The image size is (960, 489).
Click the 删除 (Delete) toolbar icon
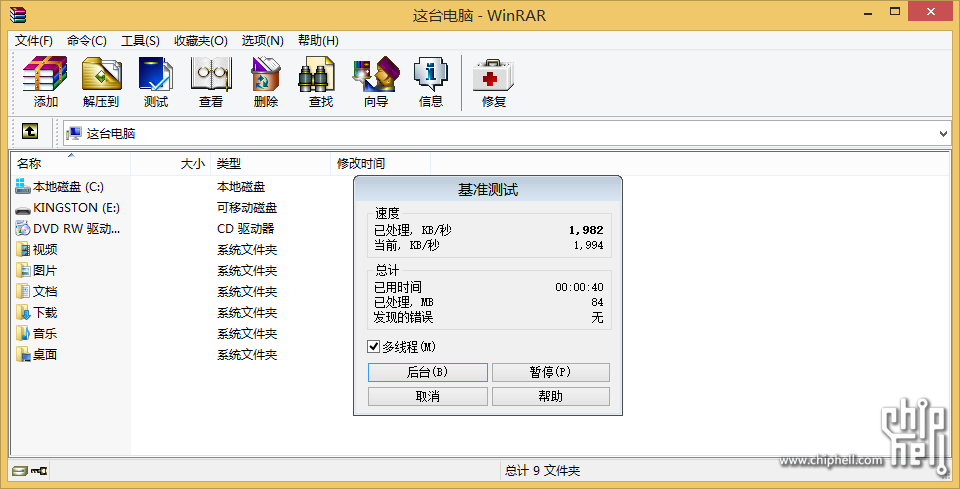tap(266, 75)
